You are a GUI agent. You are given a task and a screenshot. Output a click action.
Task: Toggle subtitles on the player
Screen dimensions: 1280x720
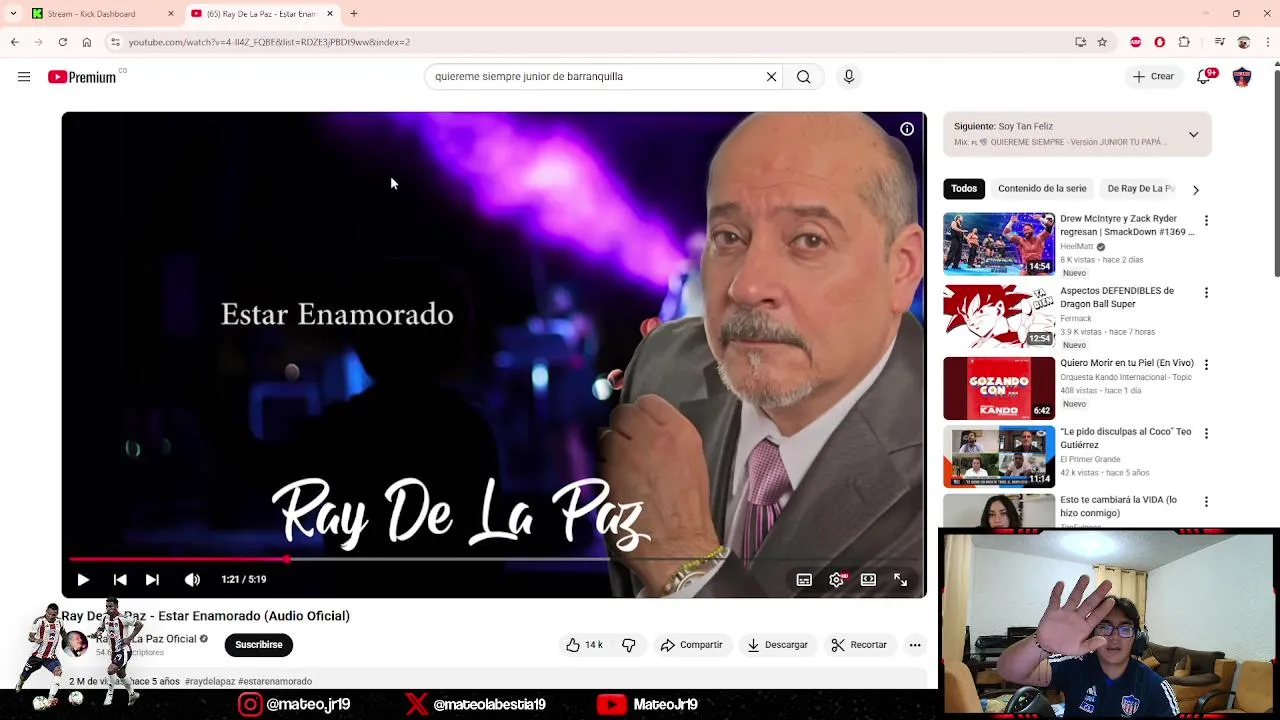[804, 580]
